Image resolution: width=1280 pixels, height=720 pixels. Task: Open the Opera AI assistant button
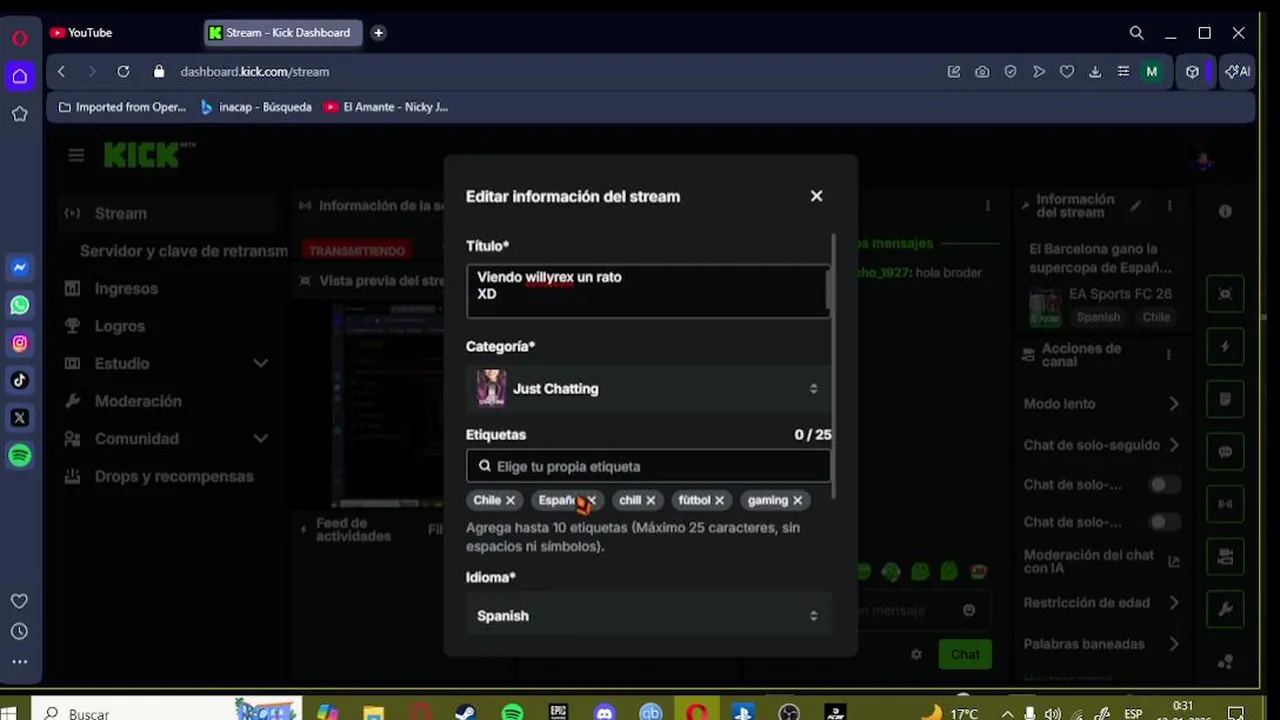point(1238,72)
